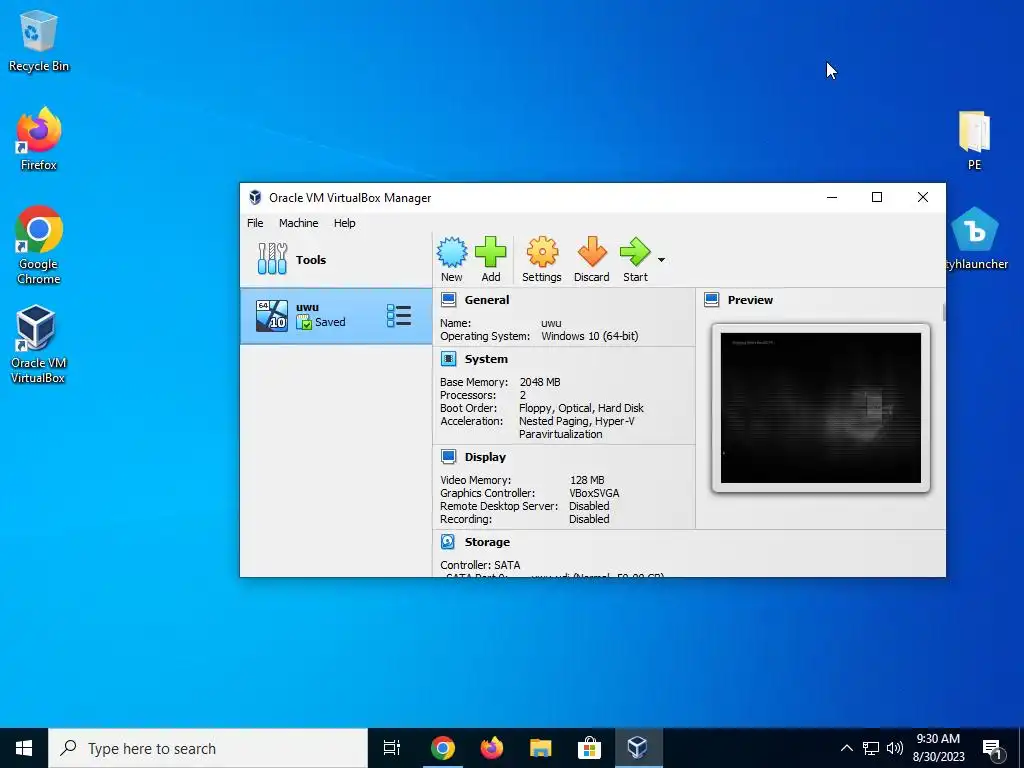Click the taskbar search box
This screenshot has width=1024, height=768.
point(208,748)
